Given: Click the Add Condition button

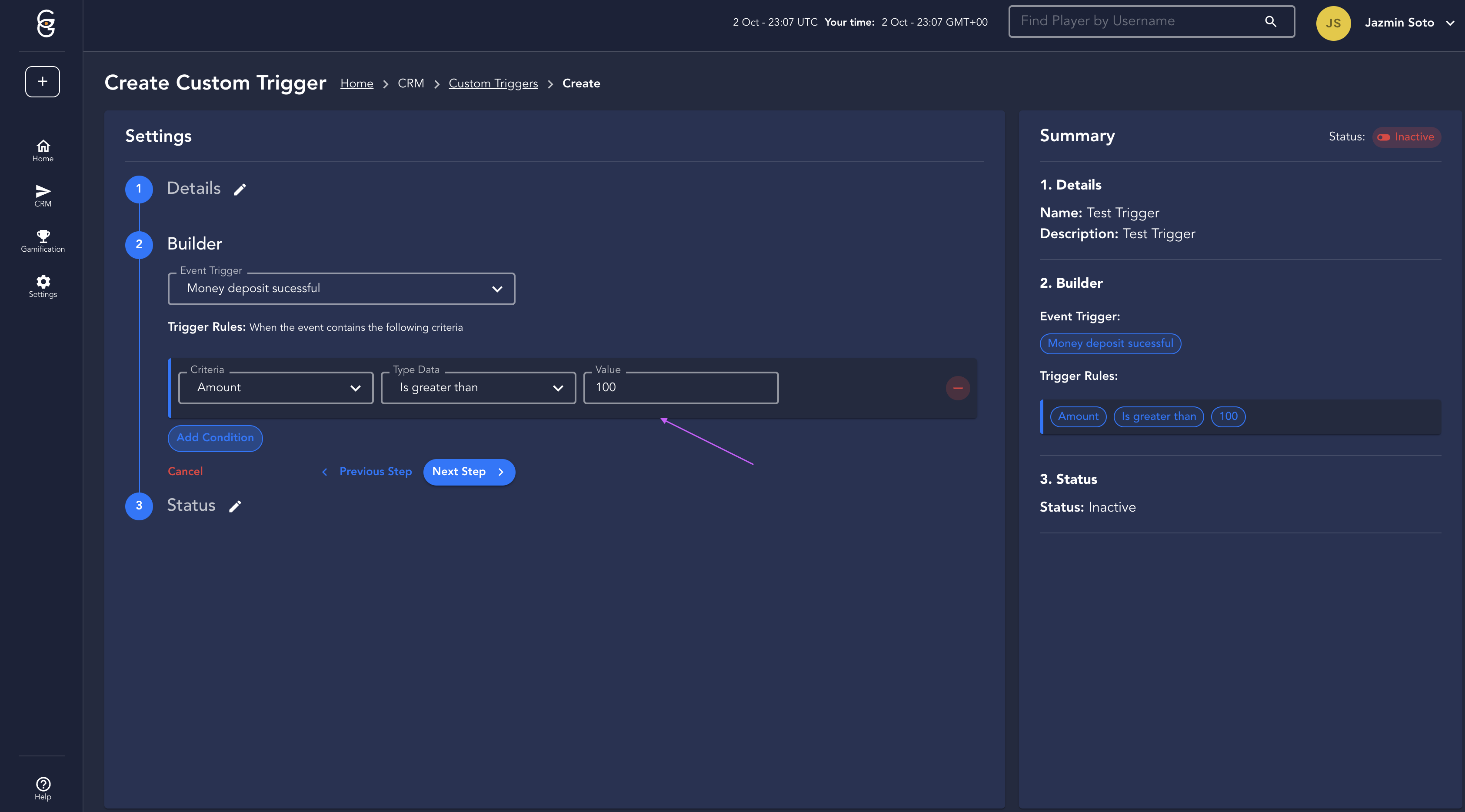Looking at the screenshot, I should point(215,438).
